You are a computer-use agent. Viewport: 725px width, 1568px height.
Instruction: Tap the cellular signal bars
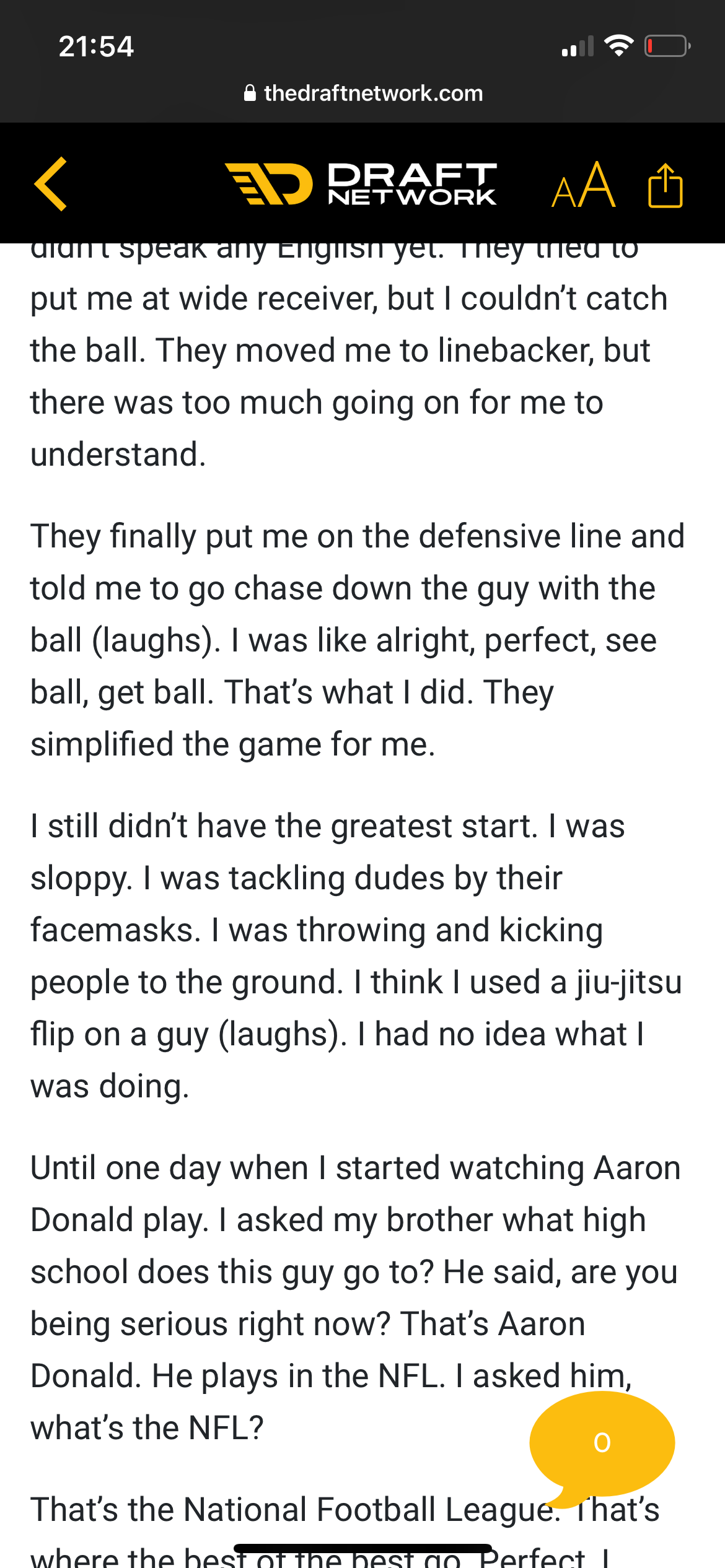tap(577, 47)
